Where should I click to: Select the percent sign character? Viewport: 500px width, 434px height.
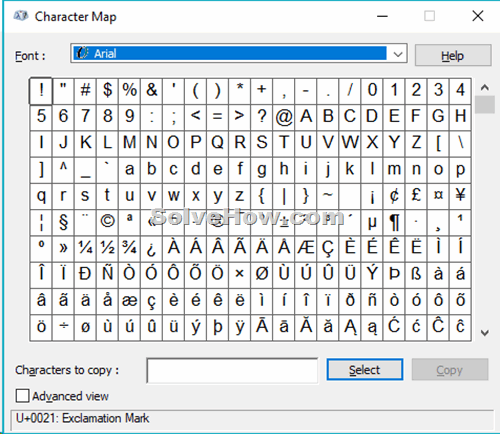pos(129,91)
